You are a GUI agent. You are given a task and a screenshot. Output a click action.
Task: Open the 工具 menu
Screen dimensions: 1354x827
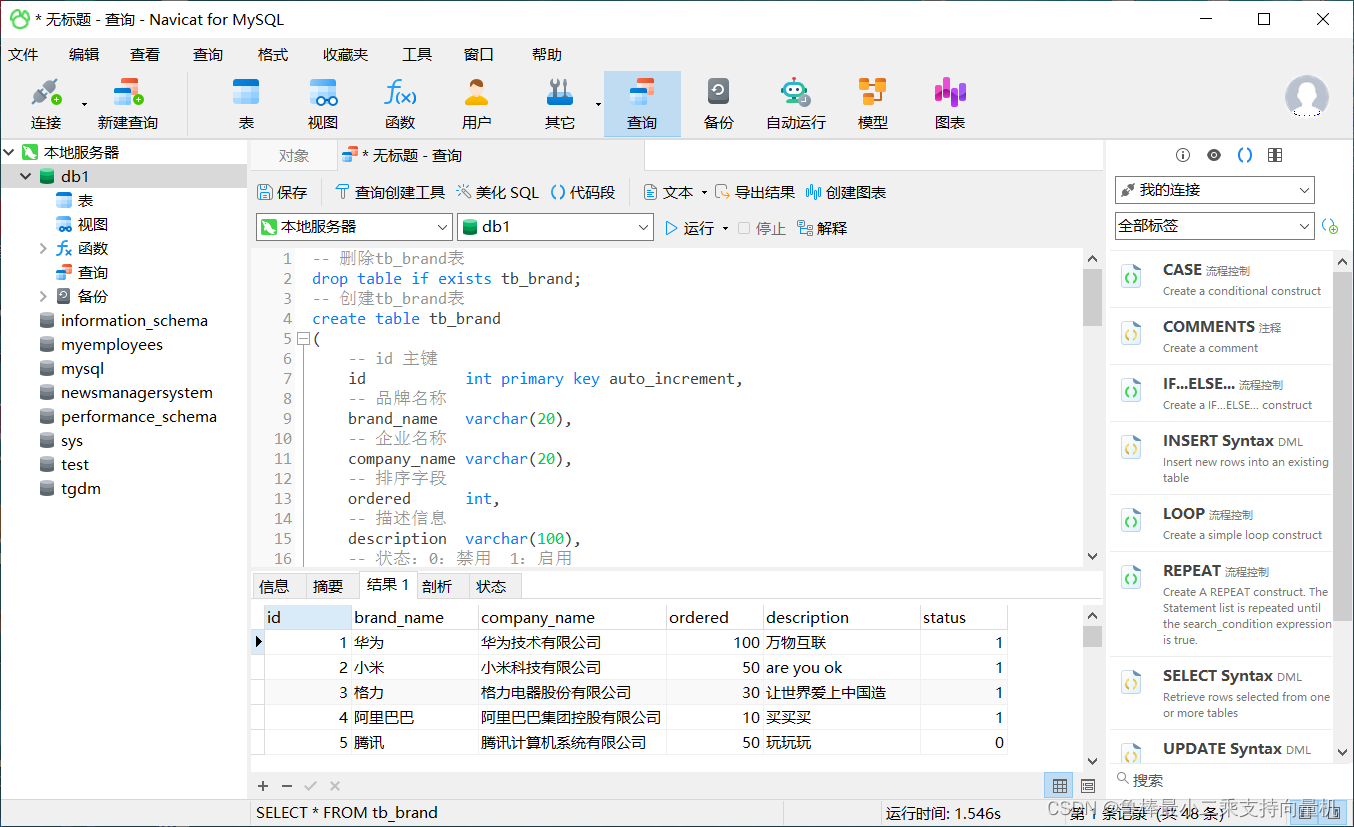point(417,54)
